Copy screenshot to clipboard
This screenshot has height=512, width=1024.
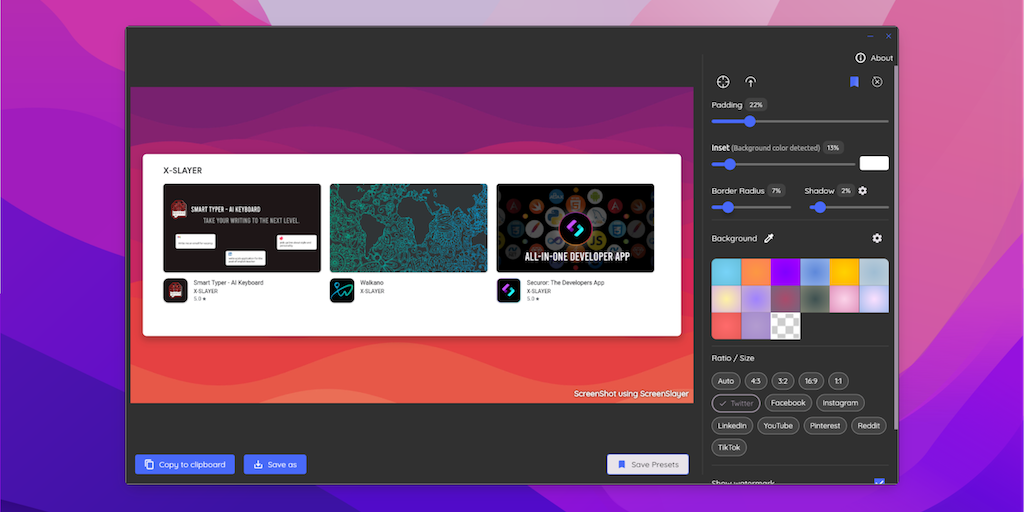(185, 464)
